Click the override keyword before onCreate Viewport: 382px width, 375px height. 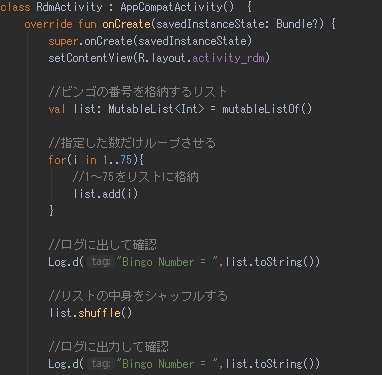(48, 24)
